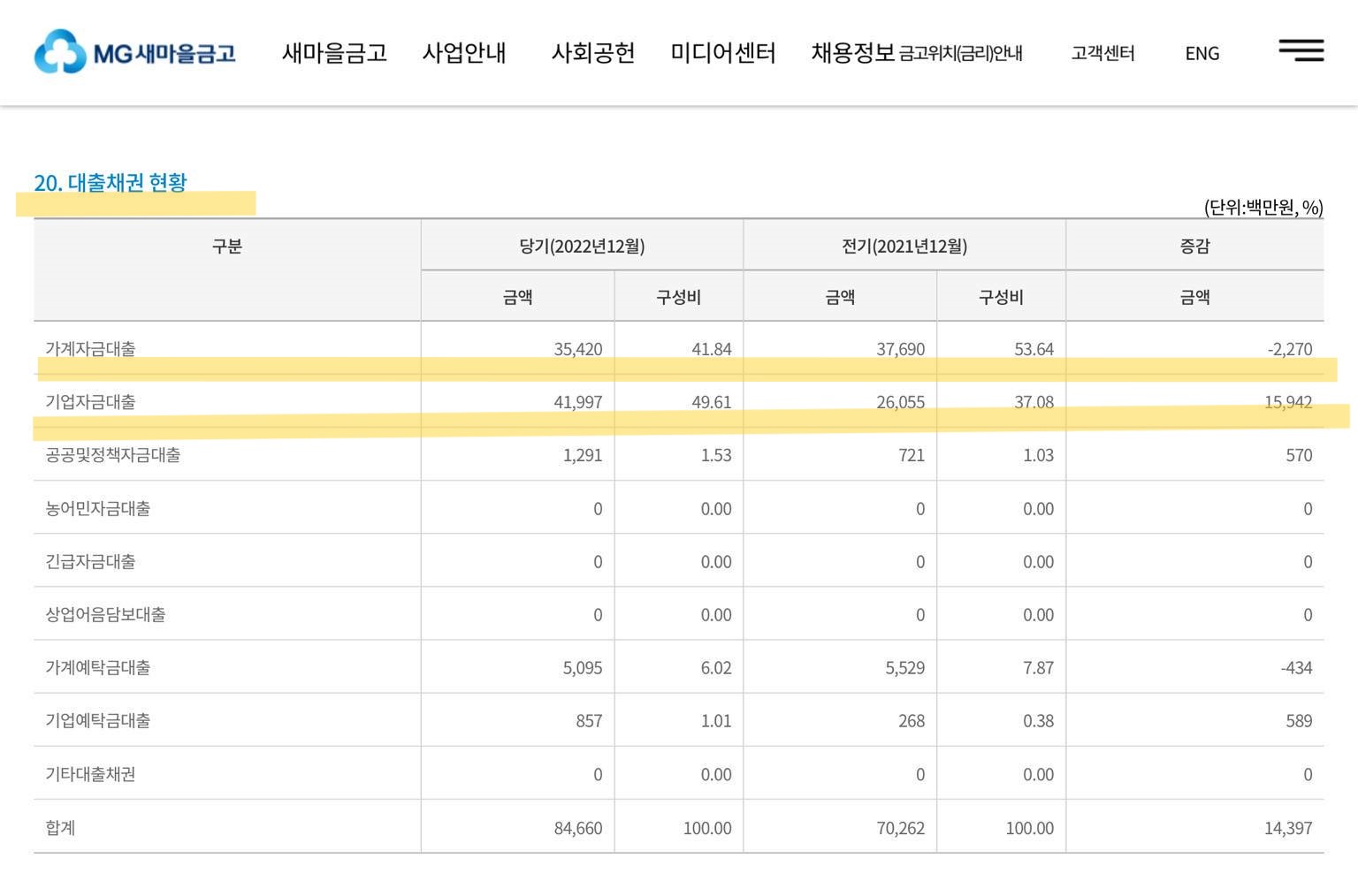Click the ratio 37.08
1358x896 pixels.
pos(1034,403)
